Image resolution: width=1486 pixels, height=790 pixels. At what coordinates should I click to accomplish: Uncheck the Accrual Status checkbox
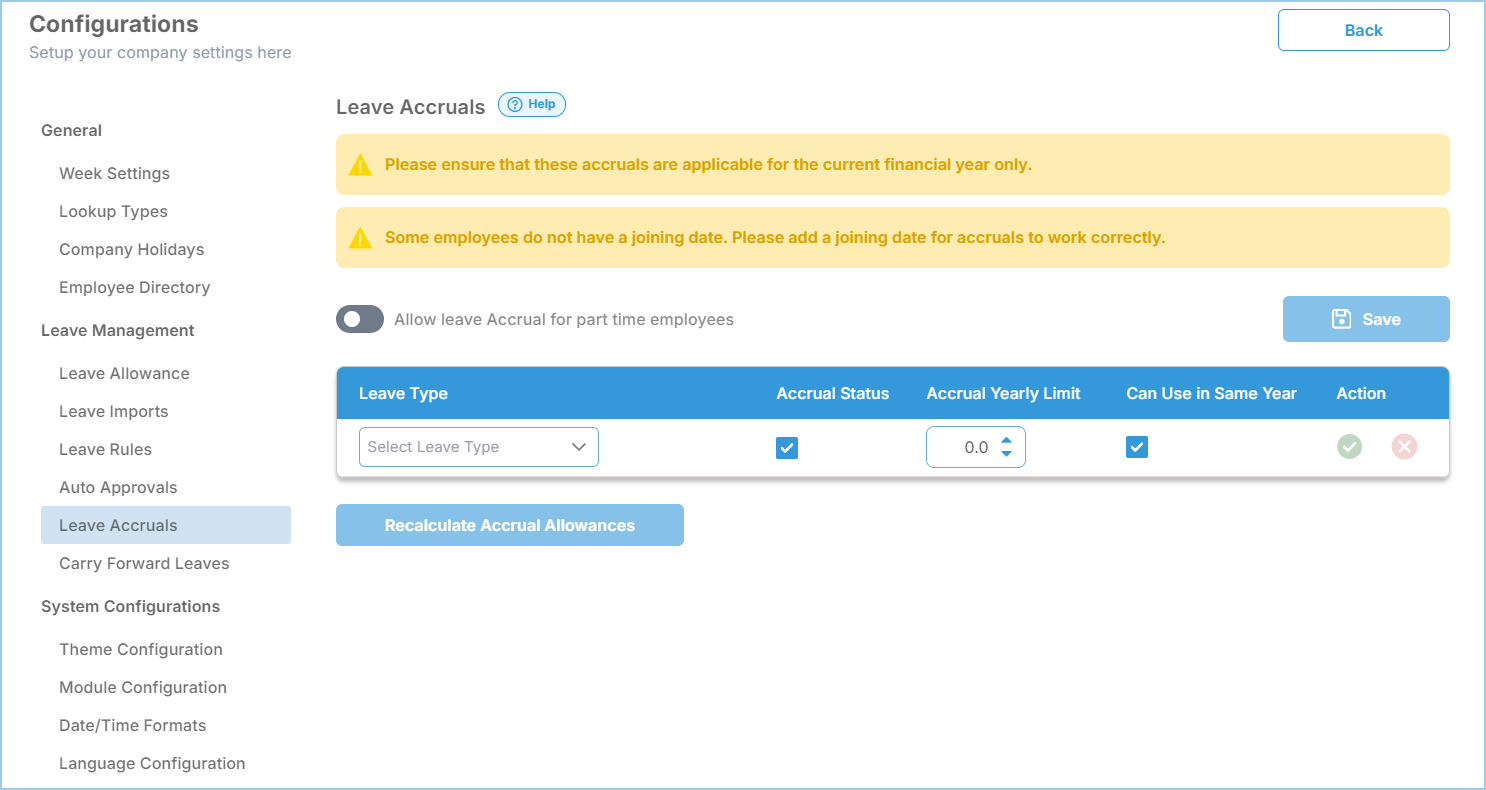pyautogui.click(x=787, y=448)
